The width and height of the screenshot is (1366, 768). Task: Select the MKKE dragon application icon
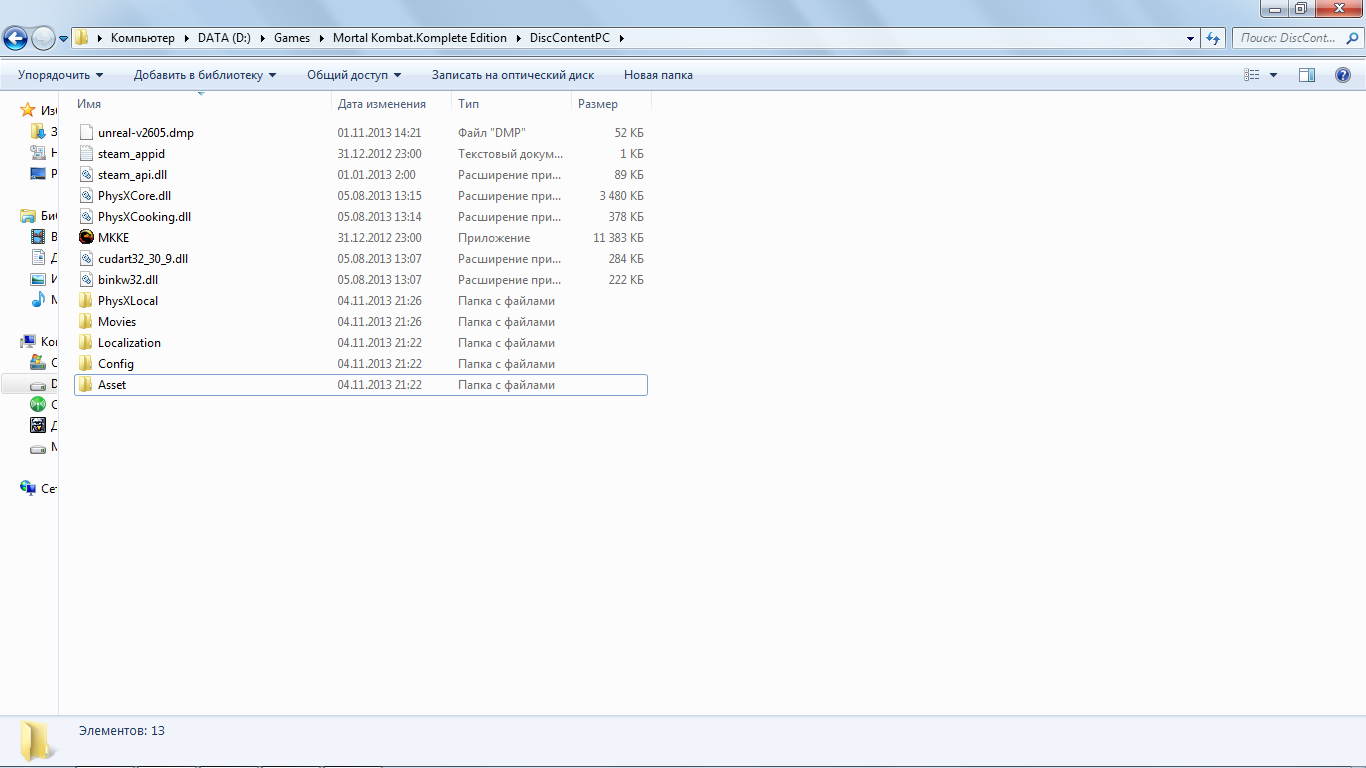86,238
